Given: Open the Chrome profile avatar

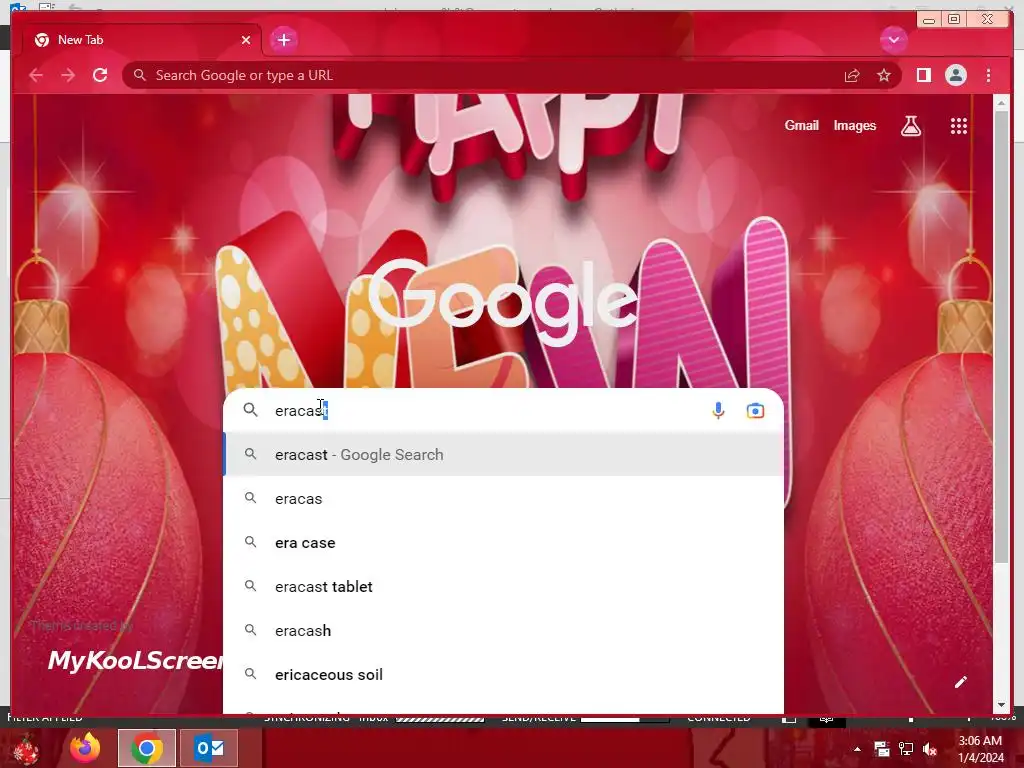Looking at the screenshot, I should [x=955, y=75].
